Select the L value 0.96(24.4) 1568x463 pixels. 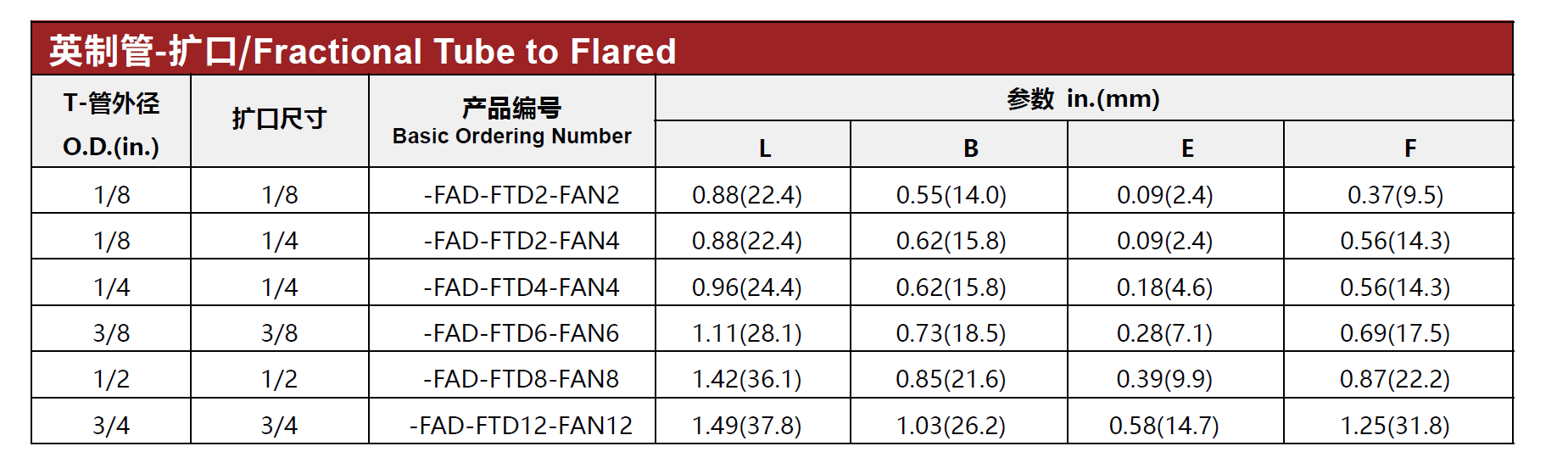tap(747, 287)
